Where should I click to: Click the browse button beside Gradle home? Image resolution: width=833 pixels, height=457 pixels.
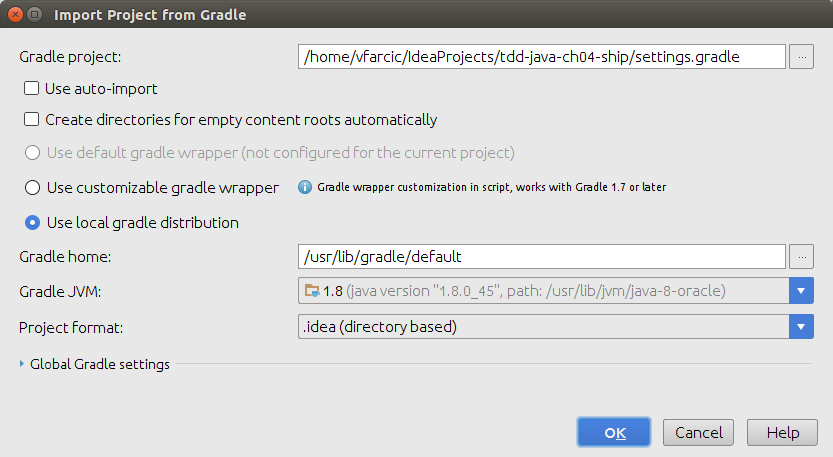click(x=801, y=257)
